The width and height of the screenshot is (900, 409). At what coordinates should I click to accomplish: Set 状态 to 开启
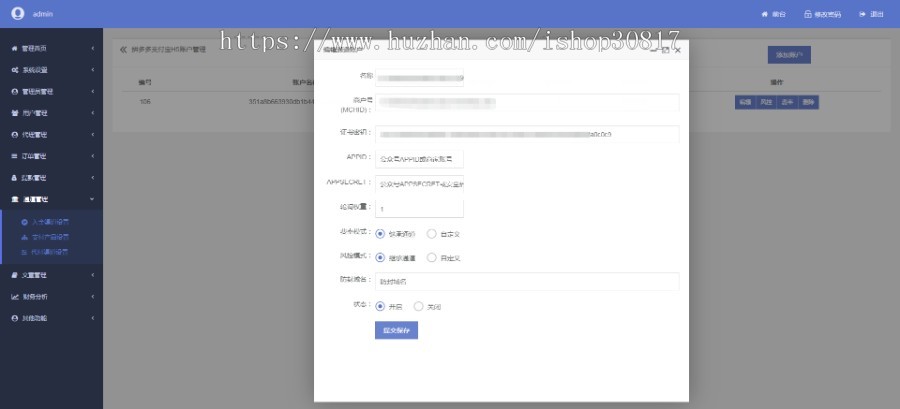[380, 306]
